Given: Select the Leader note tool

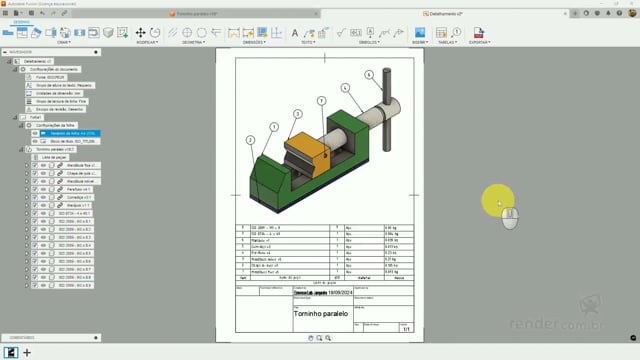Looking at the screenshot, I should point(309,33).
